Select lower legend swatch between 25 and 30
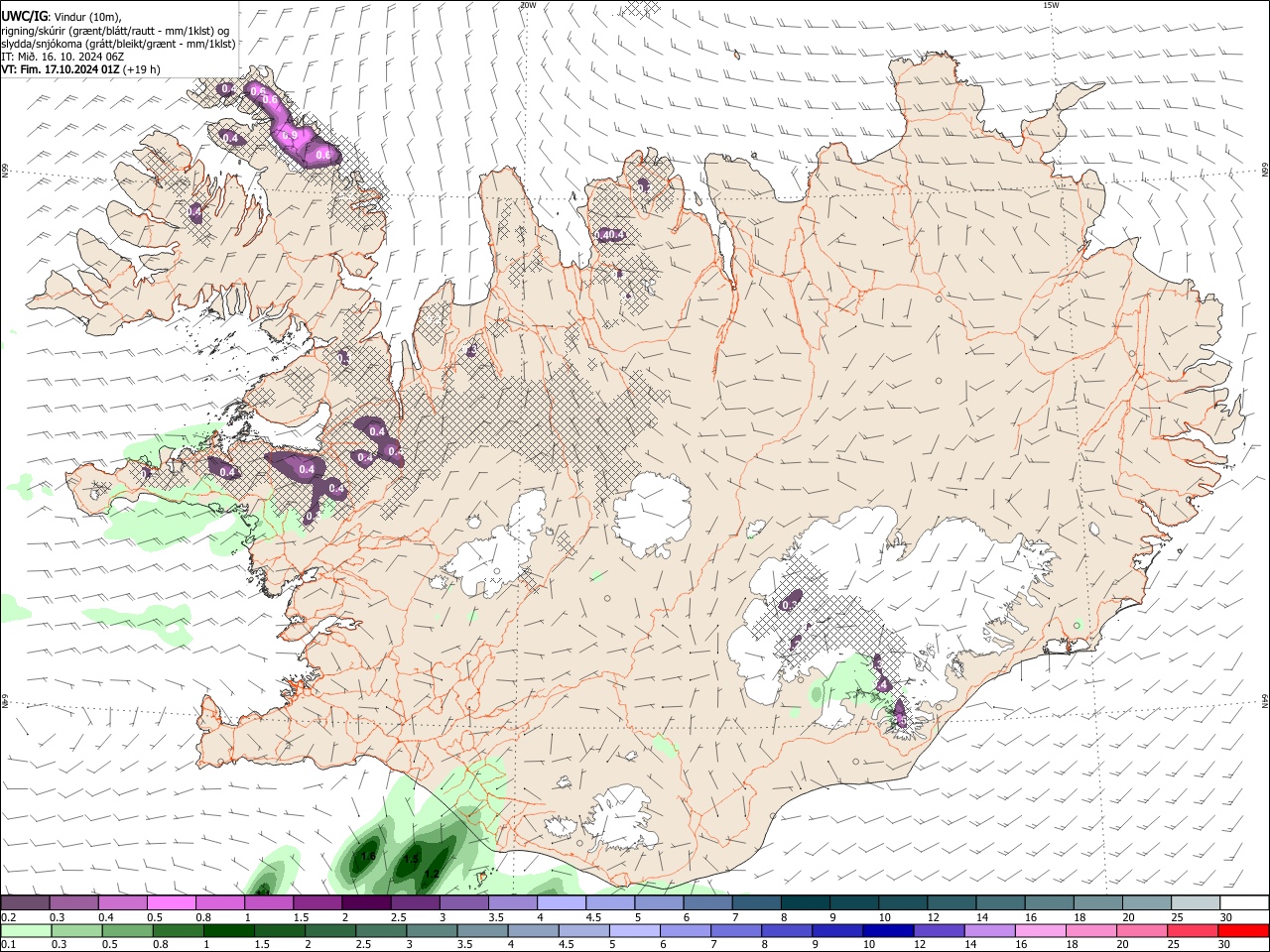This screenshot has width=1270, height=952. point(1193,930)
